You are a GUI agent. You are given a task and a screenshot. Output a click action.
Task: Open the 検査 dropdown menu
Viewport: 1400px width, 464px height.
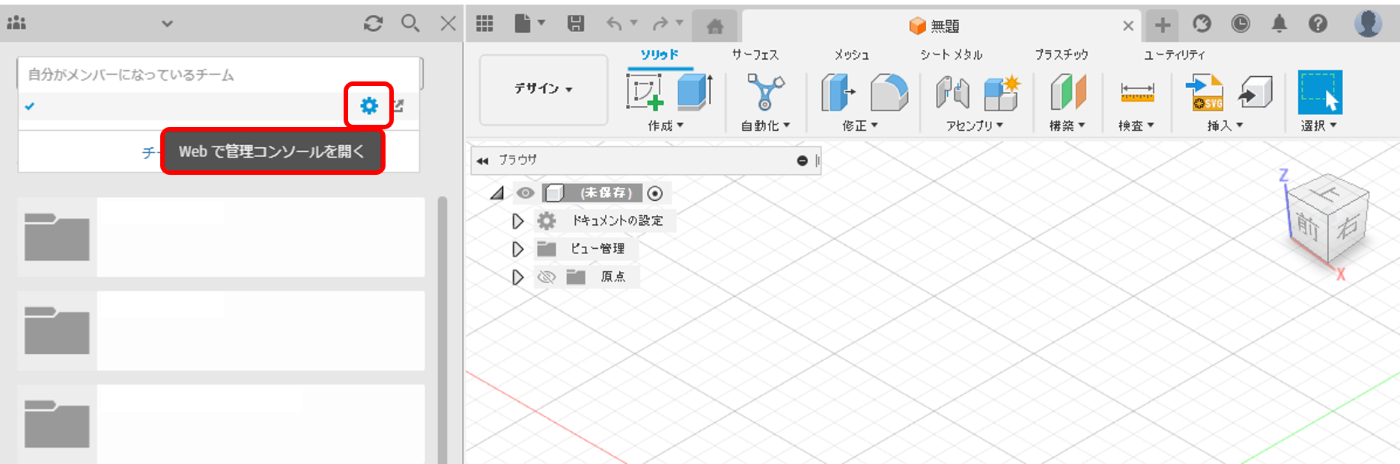tap(1137, 126)
